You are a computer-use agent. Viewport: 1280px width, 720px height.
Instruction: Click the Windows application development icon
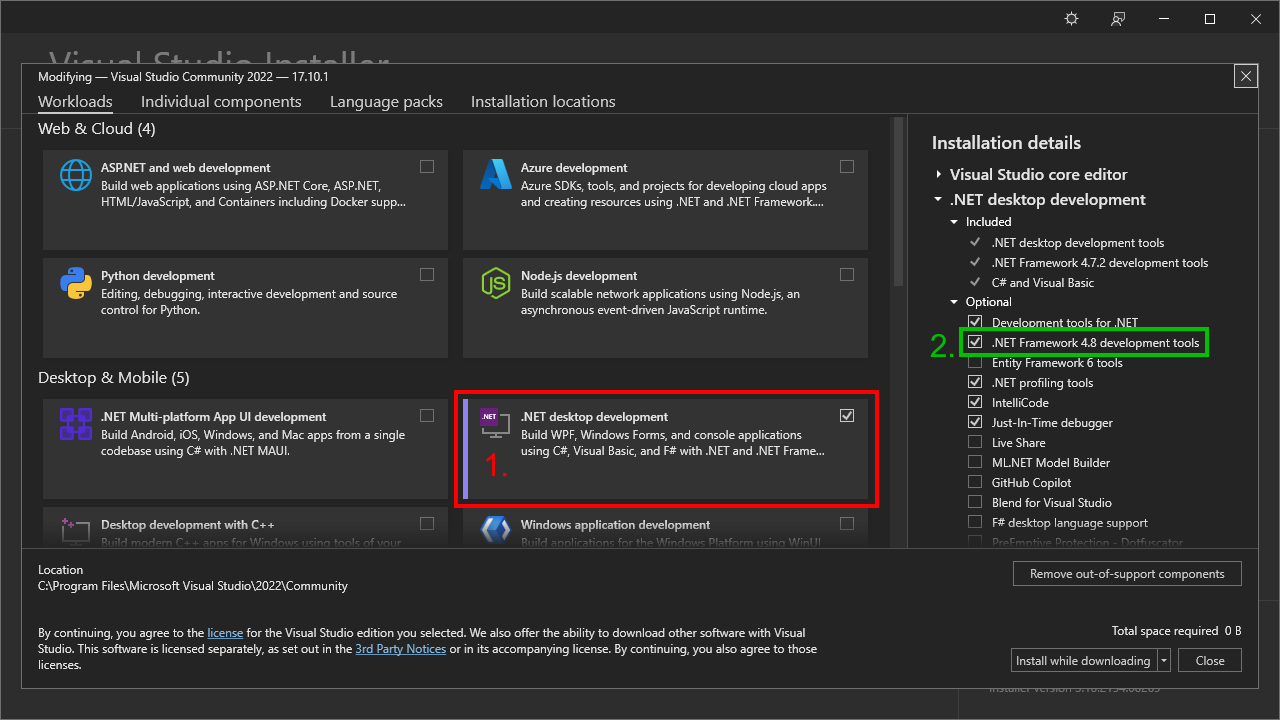496,530
